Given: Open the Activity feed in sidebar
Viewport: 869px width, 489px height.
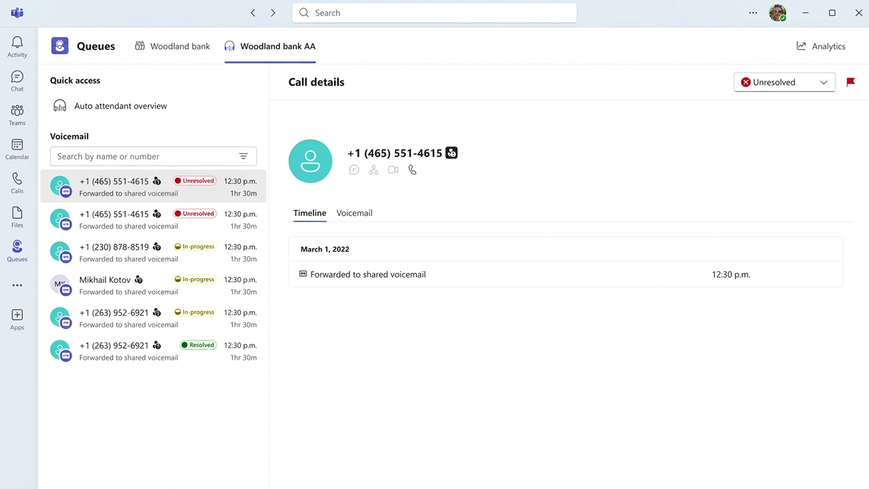Looking at the screenshot, I should 17,47.
